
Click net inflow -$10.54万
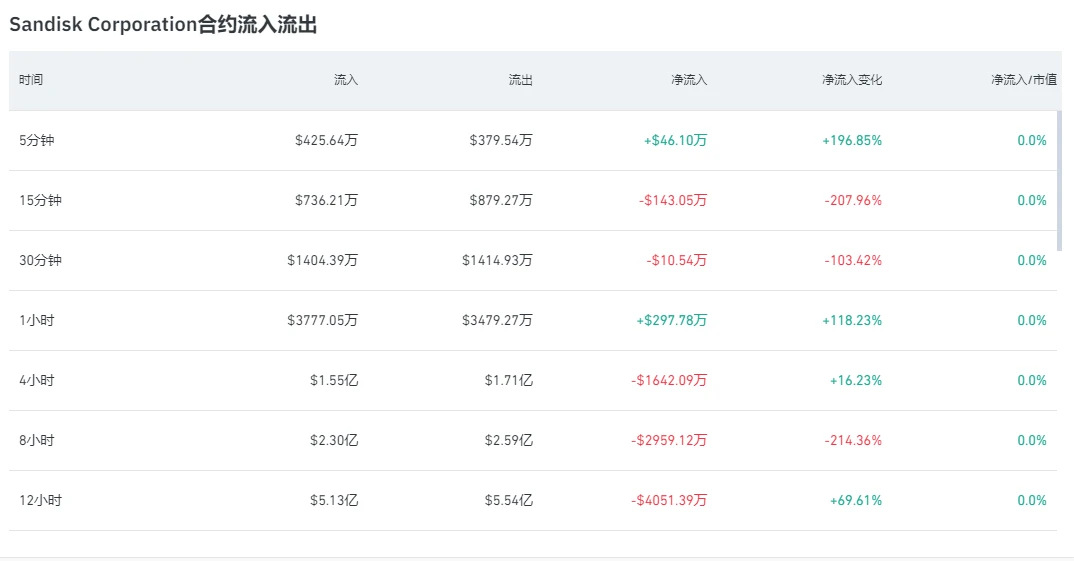(x=677, y=260)
